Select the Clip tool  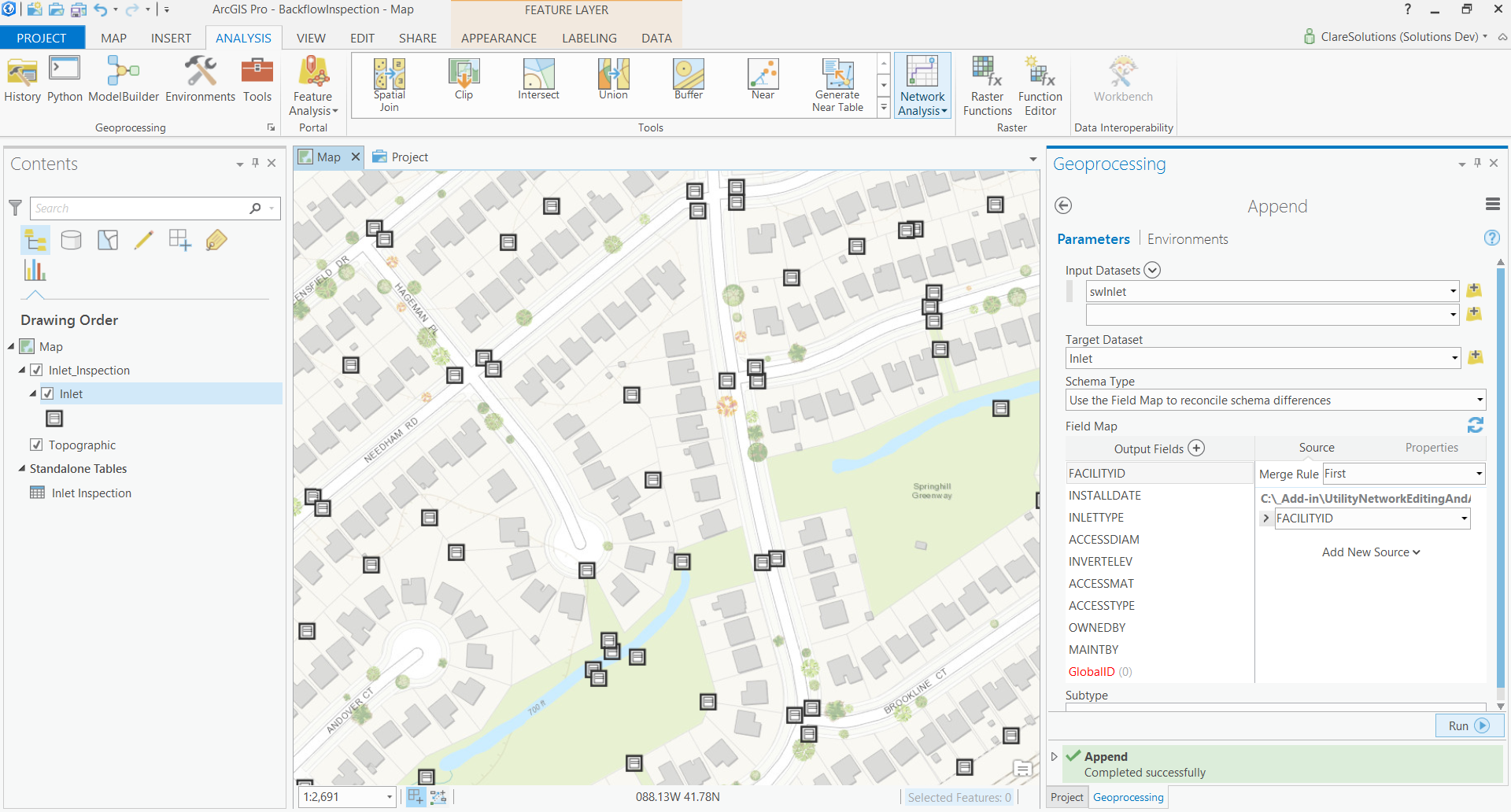pyautogui.click(x=464, y=79)
